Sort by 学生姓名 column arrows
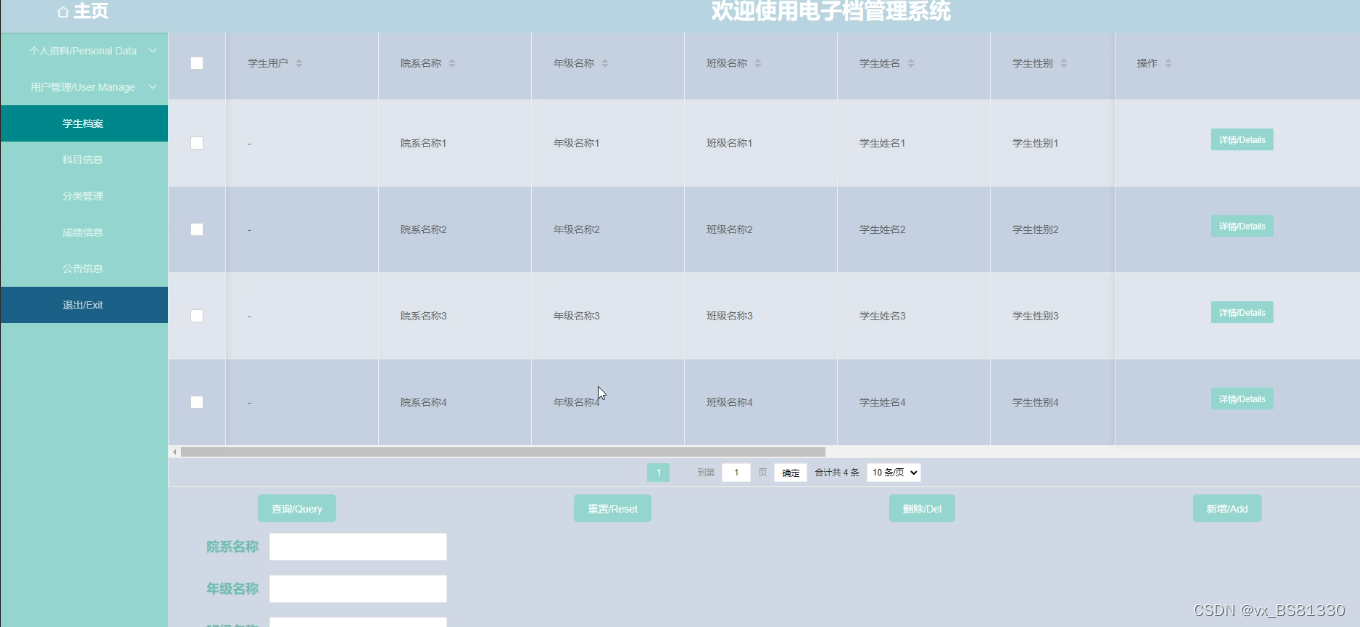 click(x=911, y=63)
